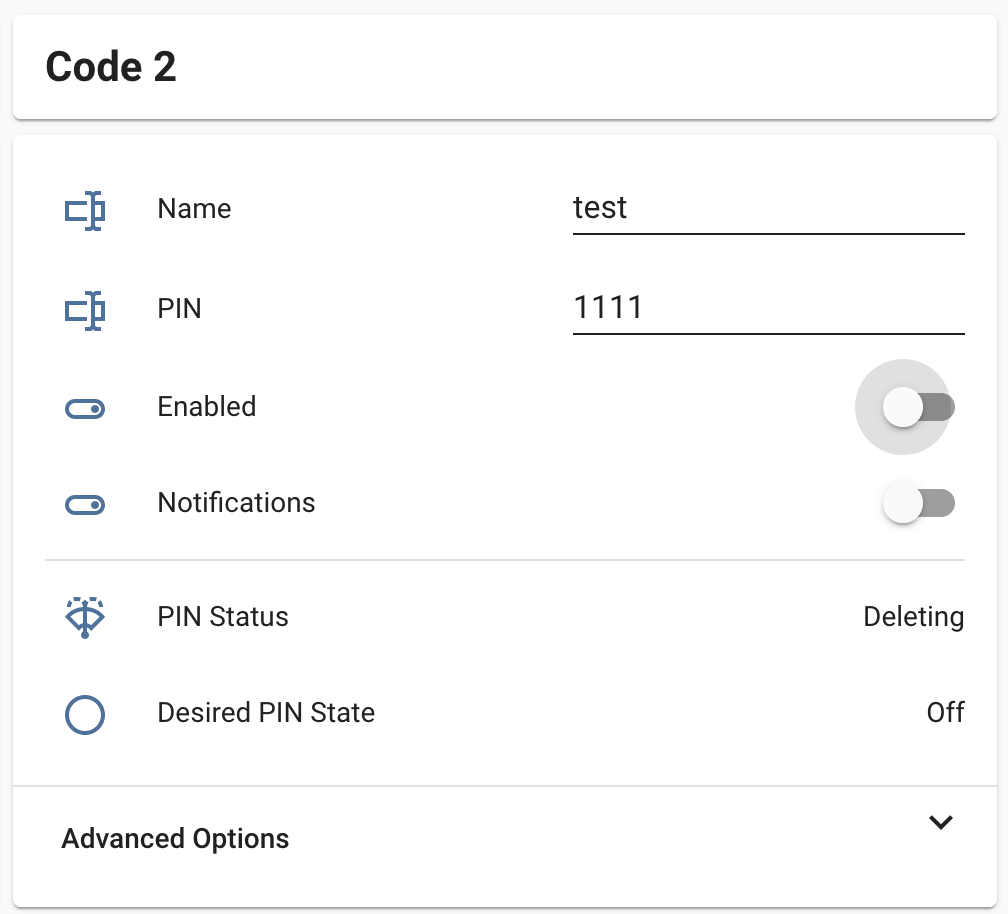The image size is (1008, 914).
Task: Click the text-field icon beside PIN
Action: pyautogui.click(x=85, y=310)
